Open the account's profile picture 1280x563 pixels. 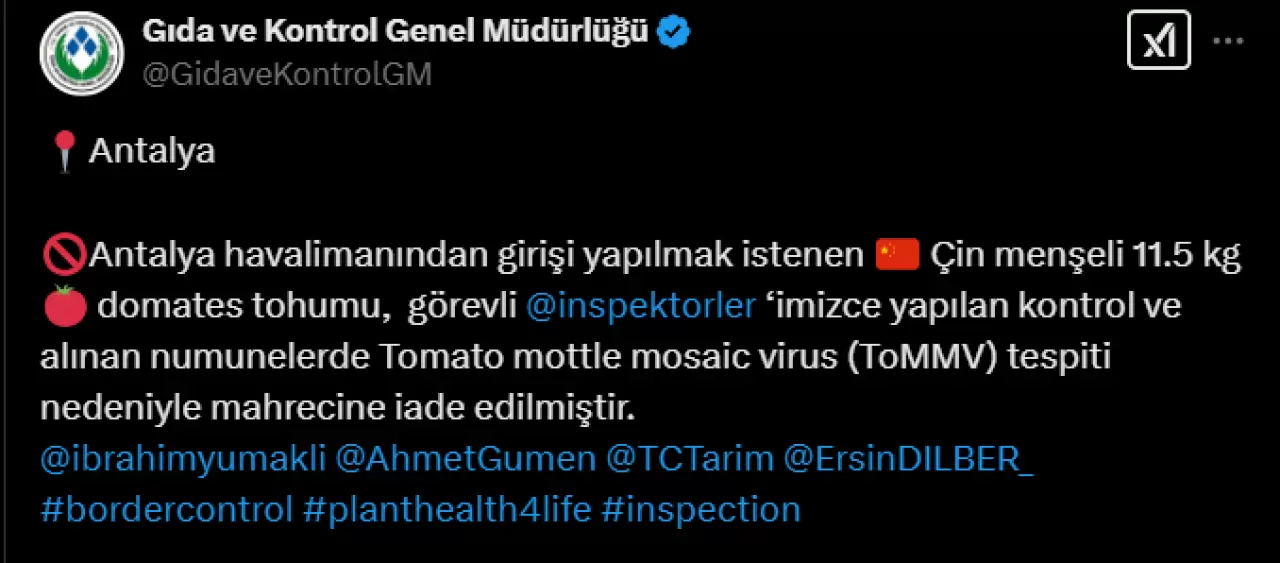[81, 53]
